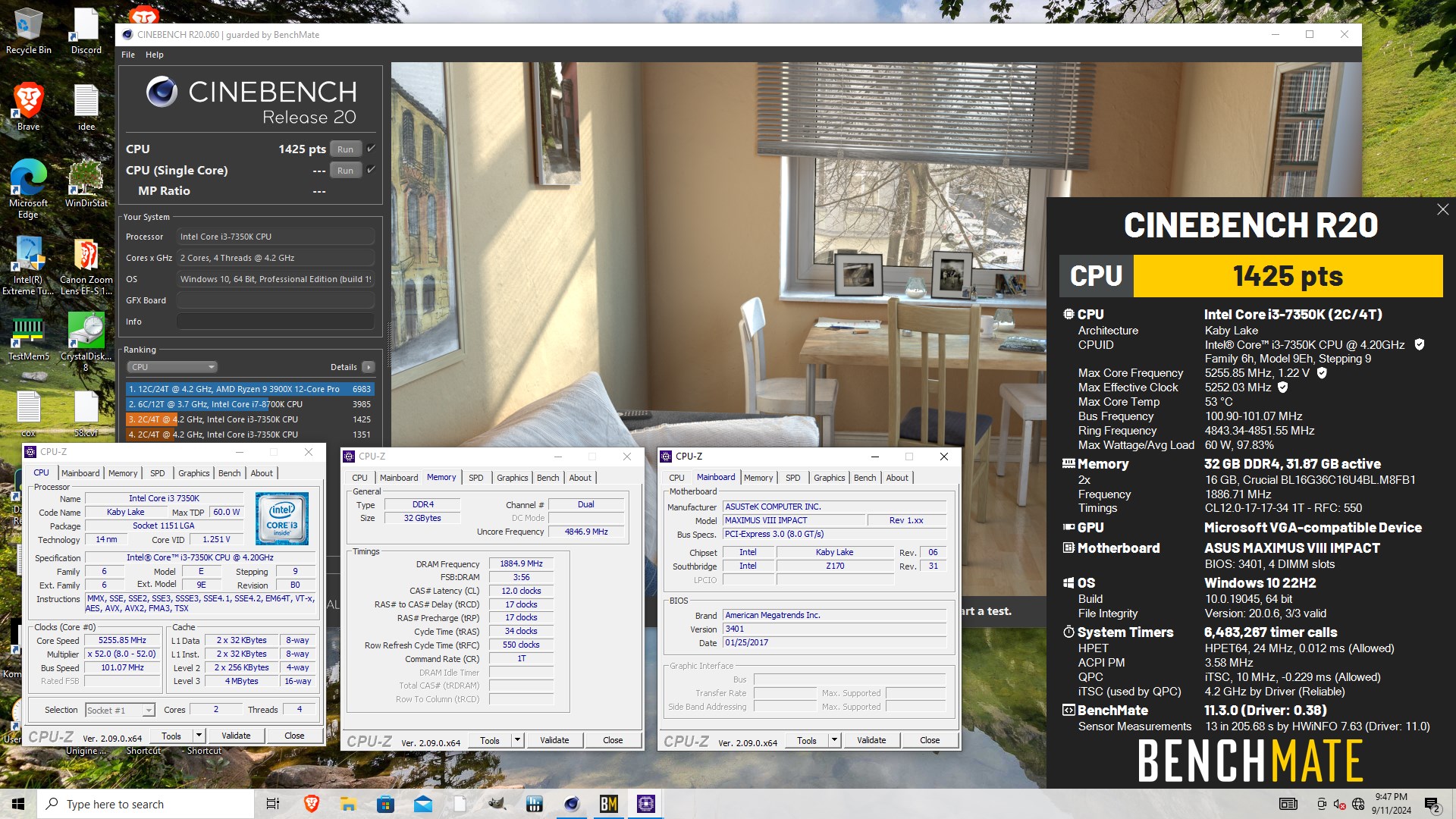Open TestMem5 desktop icon
The width and height of the screenshot is (1456, 819).
point(28,337)
